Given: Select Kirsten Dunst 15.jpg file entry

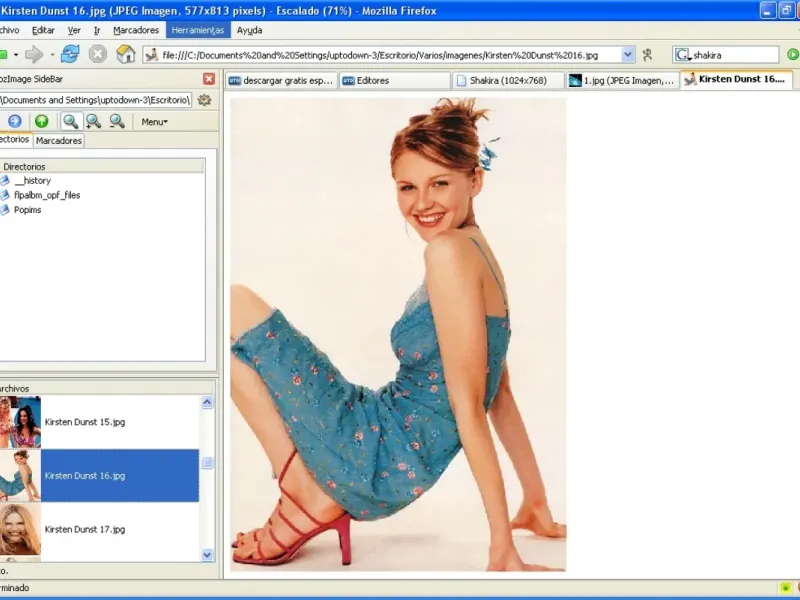Looking at the screenshot, I should pyautogui.click(x=99, y=422).
